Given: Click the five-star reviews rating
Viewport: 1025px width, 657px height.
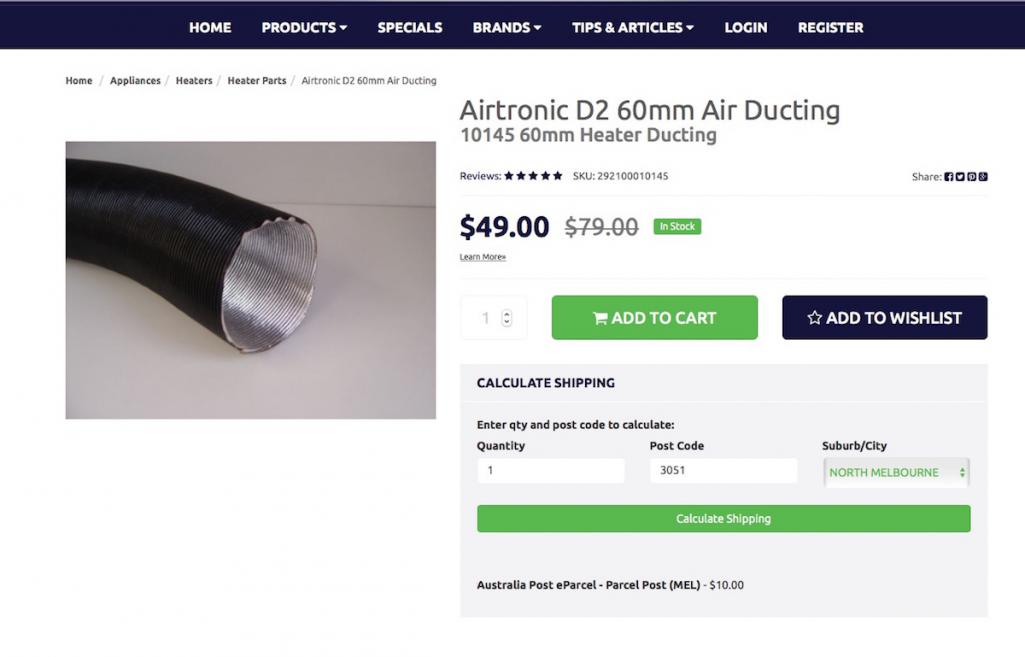Looking at the screenshot, I should click(x=533, y=176).
